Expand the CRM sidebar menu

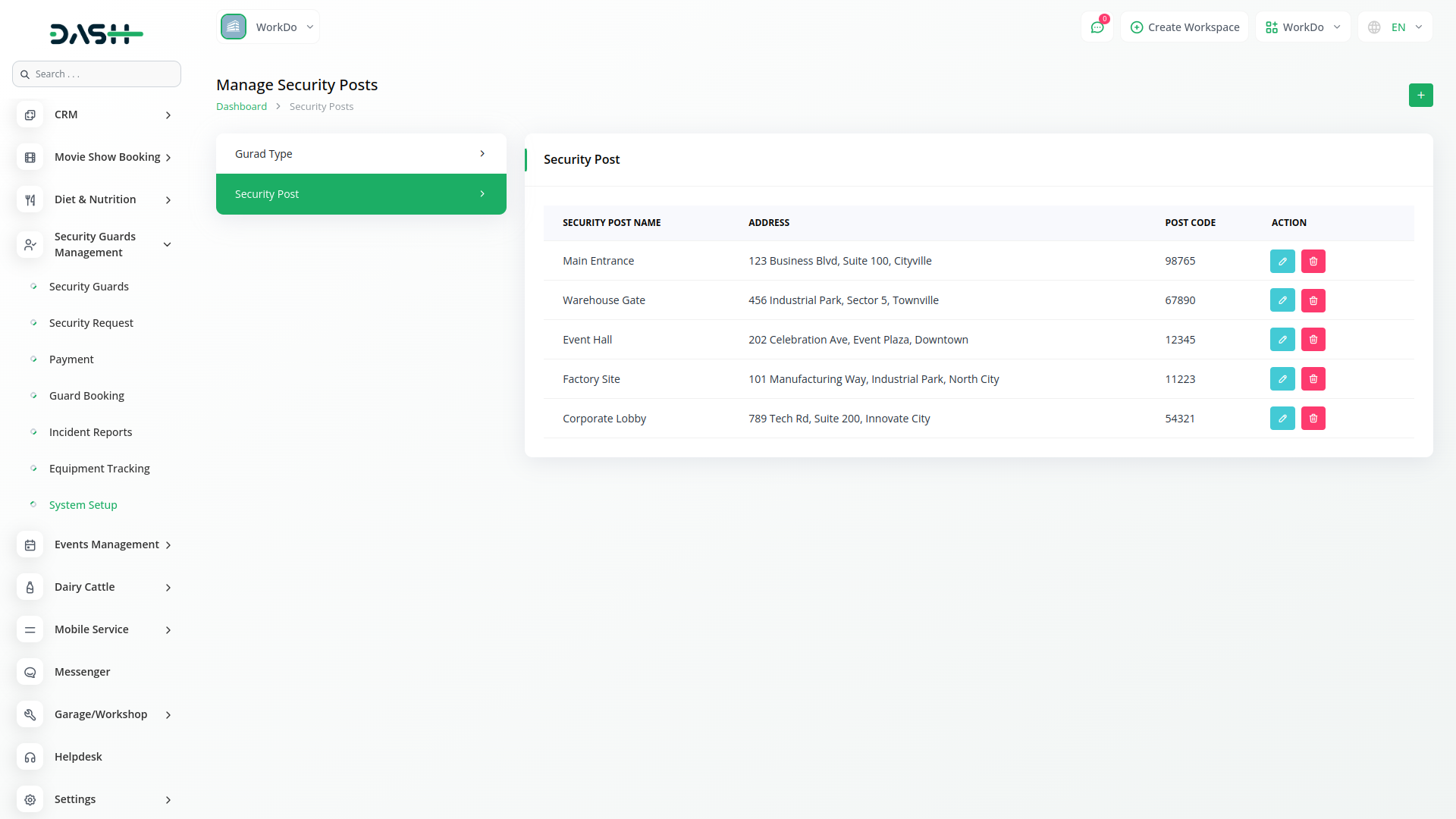click(168, 115)
